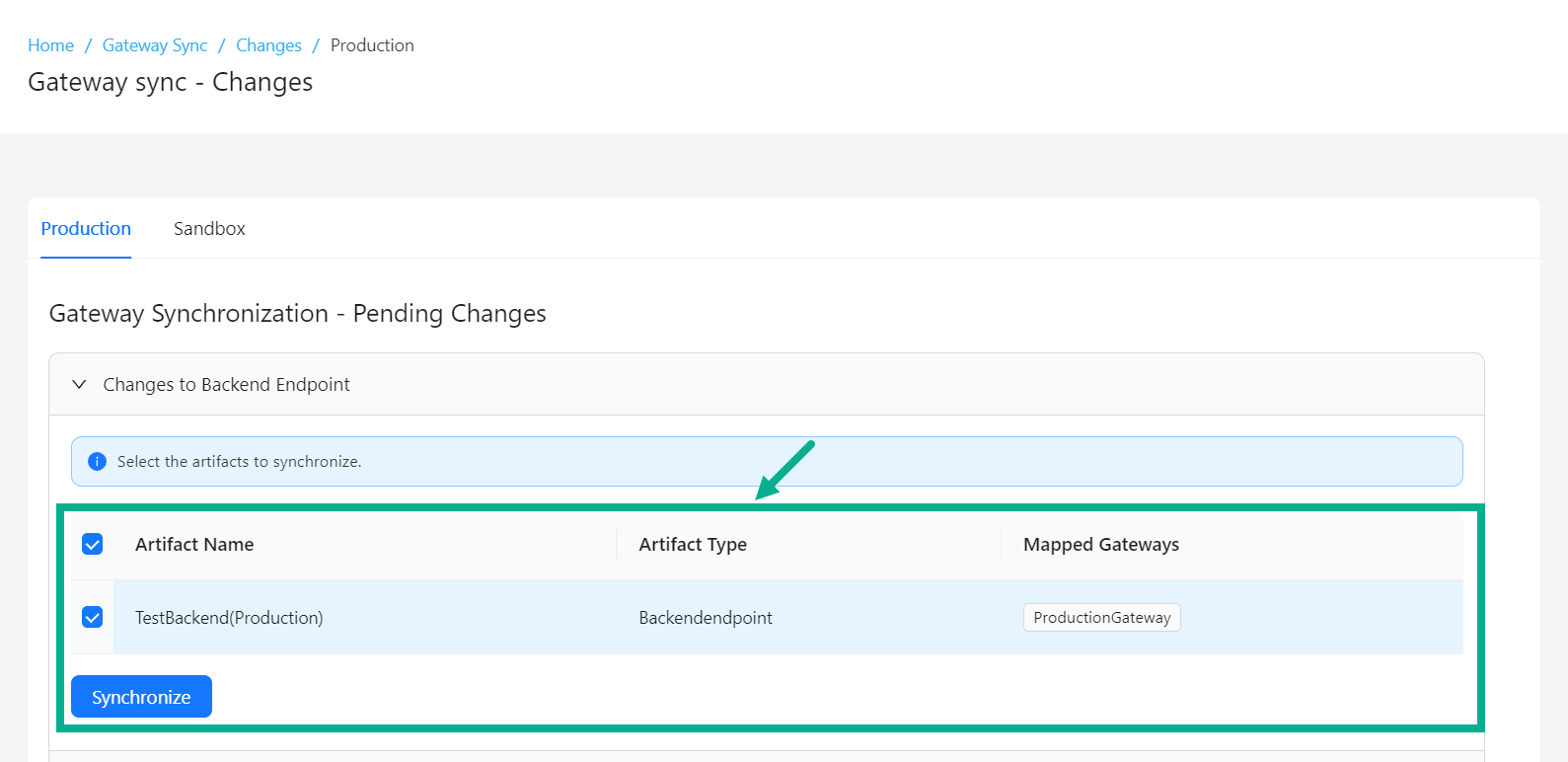
Task: Click the Changes to Backend Endpoint title
Action: tap(226, 385)
